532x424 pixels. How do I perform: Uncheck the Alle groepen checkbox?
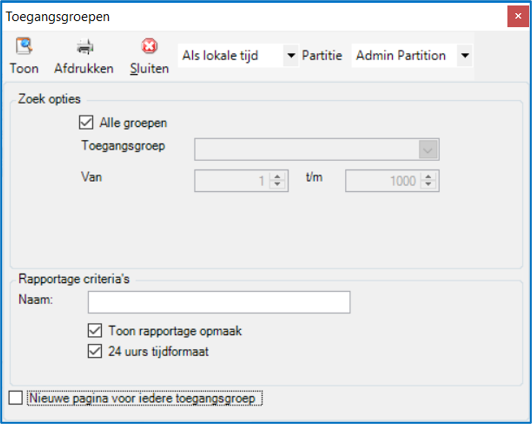(x=86, y=122)
